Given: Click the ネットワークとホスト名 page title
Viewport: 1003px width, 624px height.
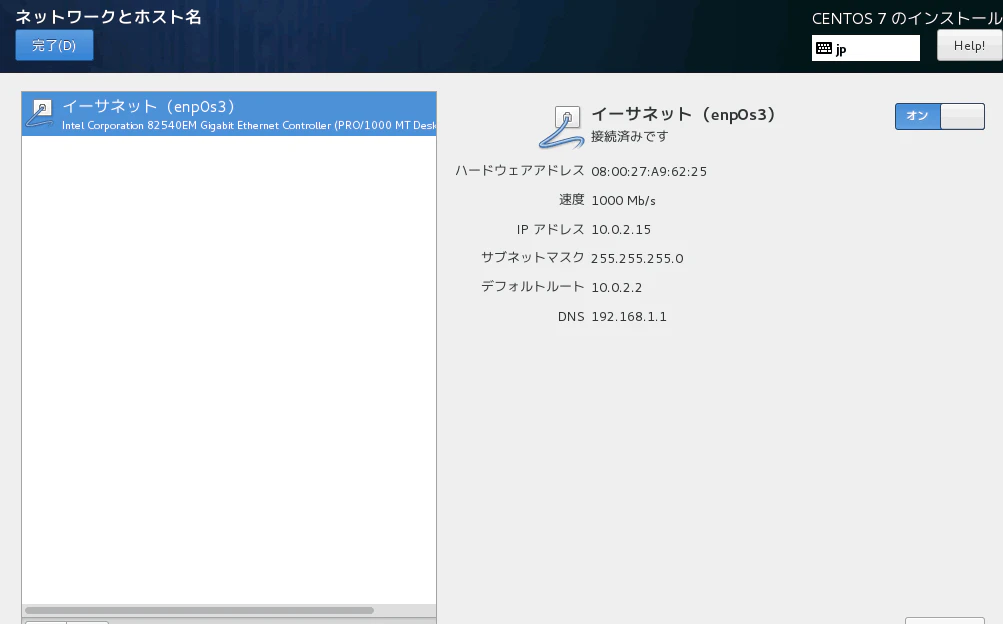Looking at the screenshot, I should tap(108, 17).
